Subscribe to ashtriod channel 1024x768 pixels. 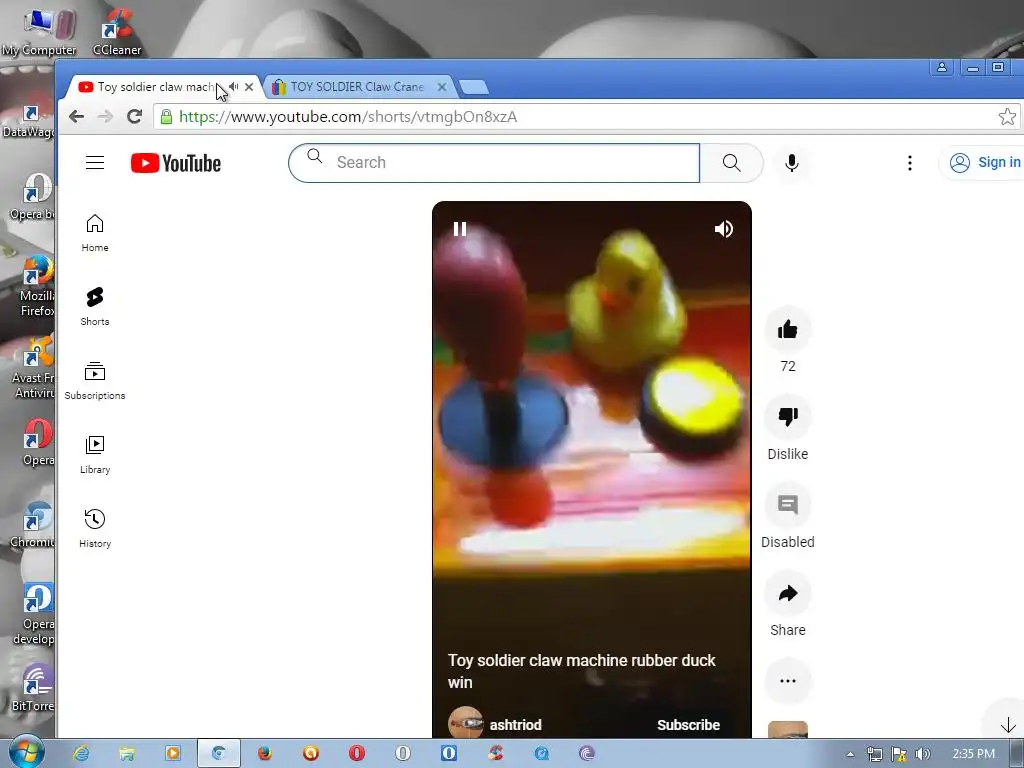(688, 725)
